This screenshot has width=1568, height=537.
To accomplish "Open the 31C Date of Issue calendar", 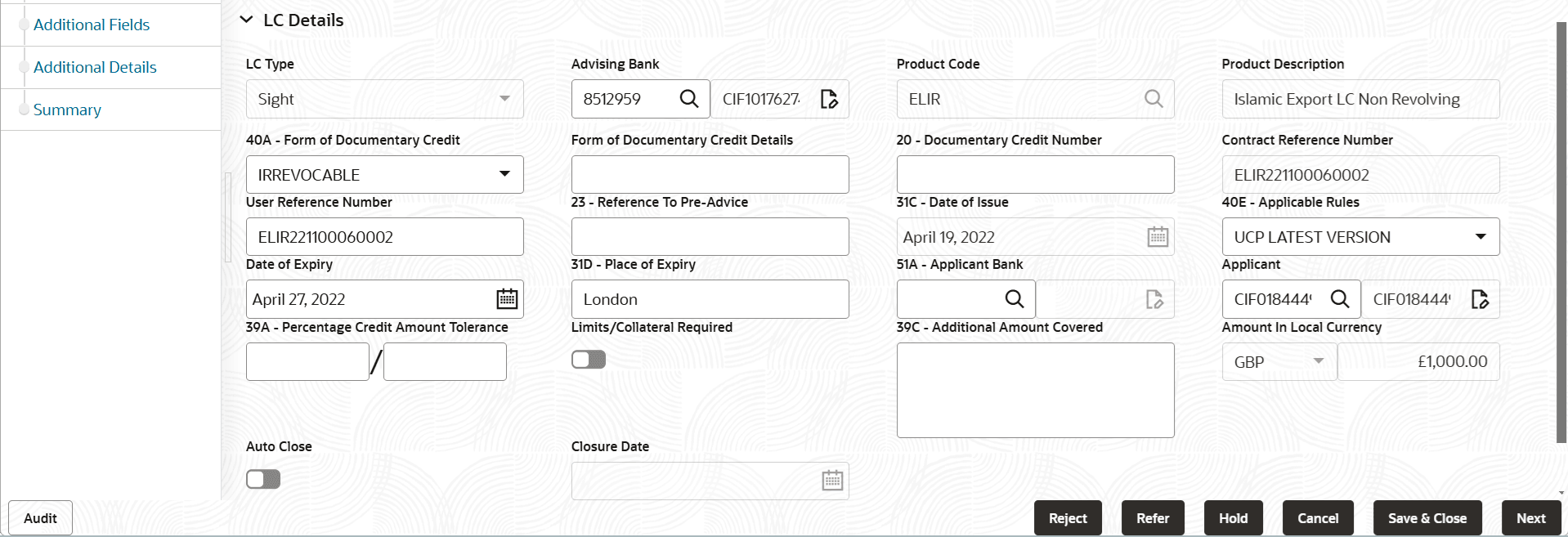I will [1158, 236].
